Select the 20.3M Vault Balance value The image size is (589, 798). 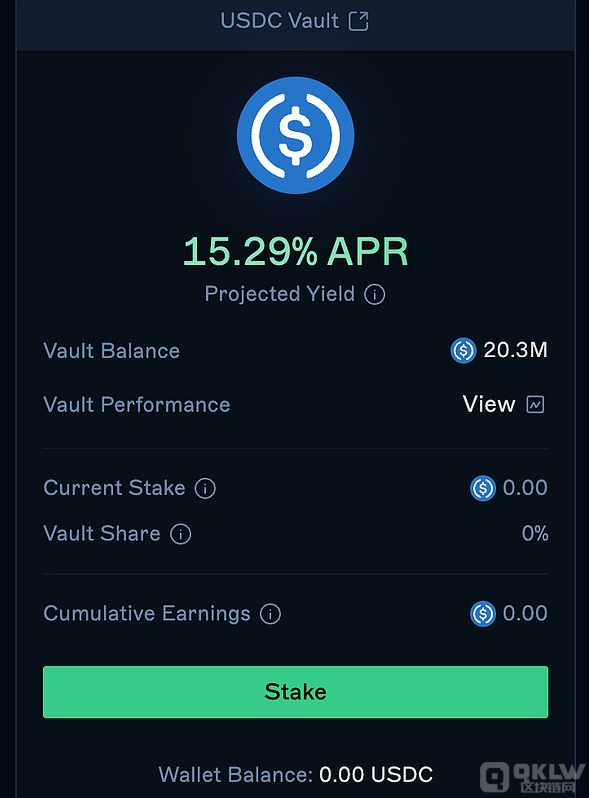pos(515,350)
